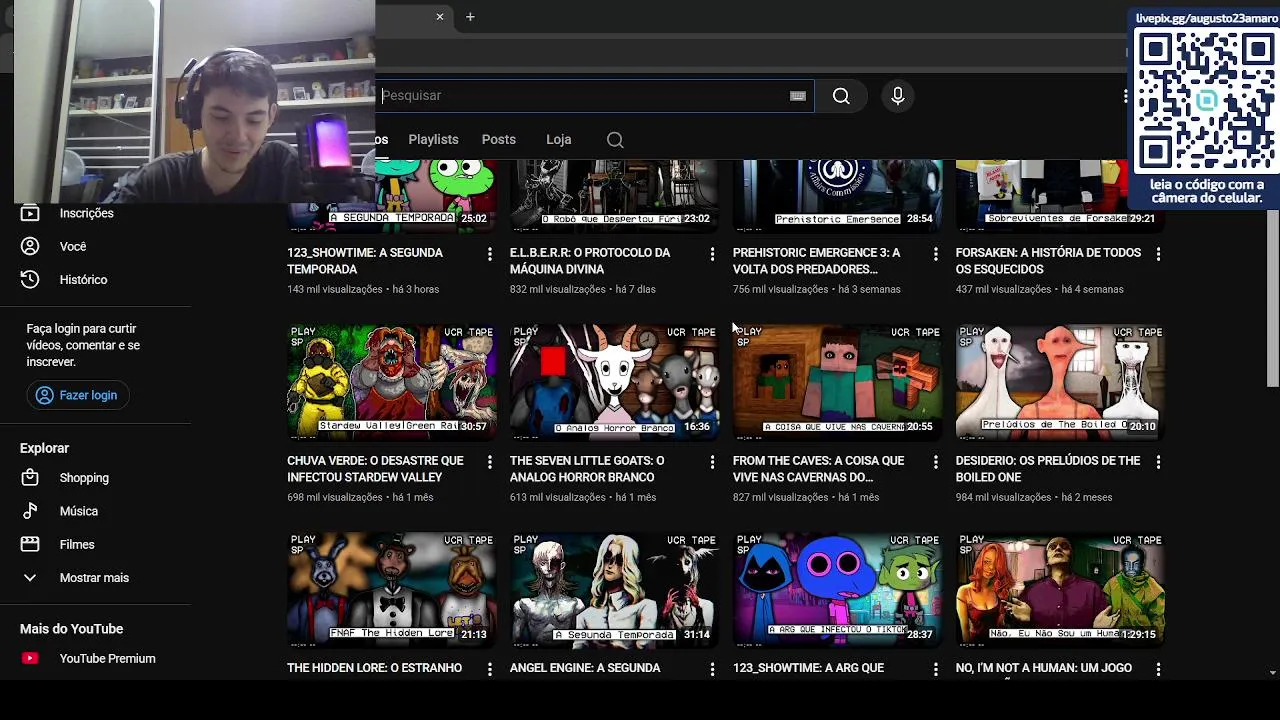The image size is (1280, 720).
Task: Open options menu for THE HIDDEN LORE video
Action: 489,669
